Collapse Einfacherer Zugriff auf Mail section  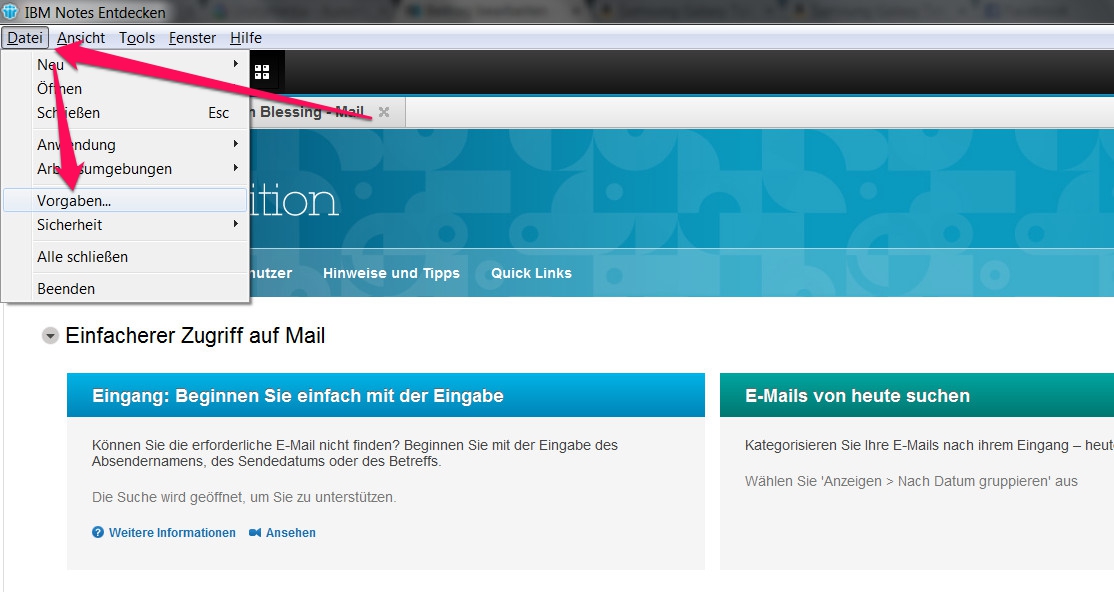(50, 335)
